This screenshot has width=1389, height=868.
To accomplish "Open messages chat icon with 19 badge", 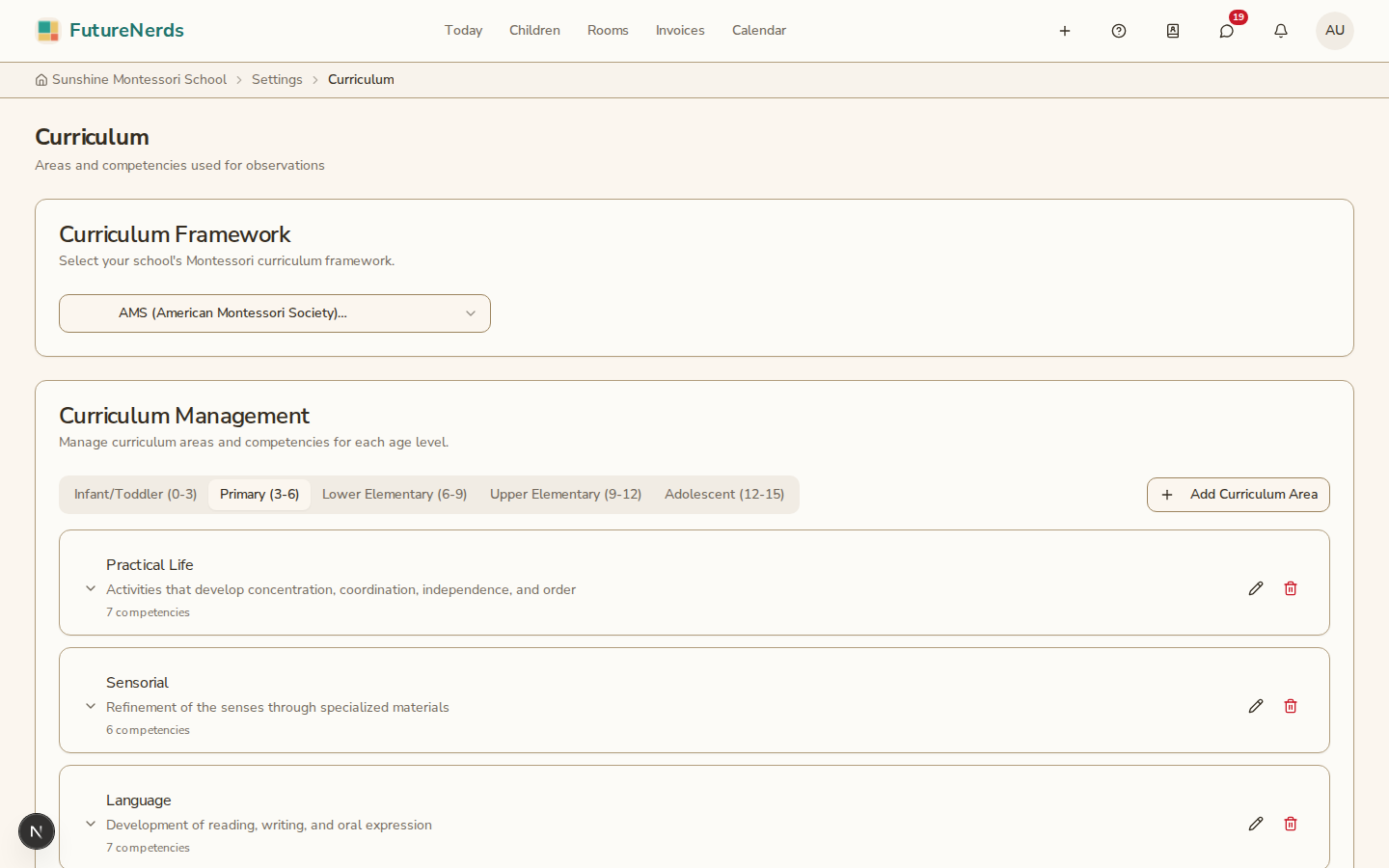I will click(1227, 31).
